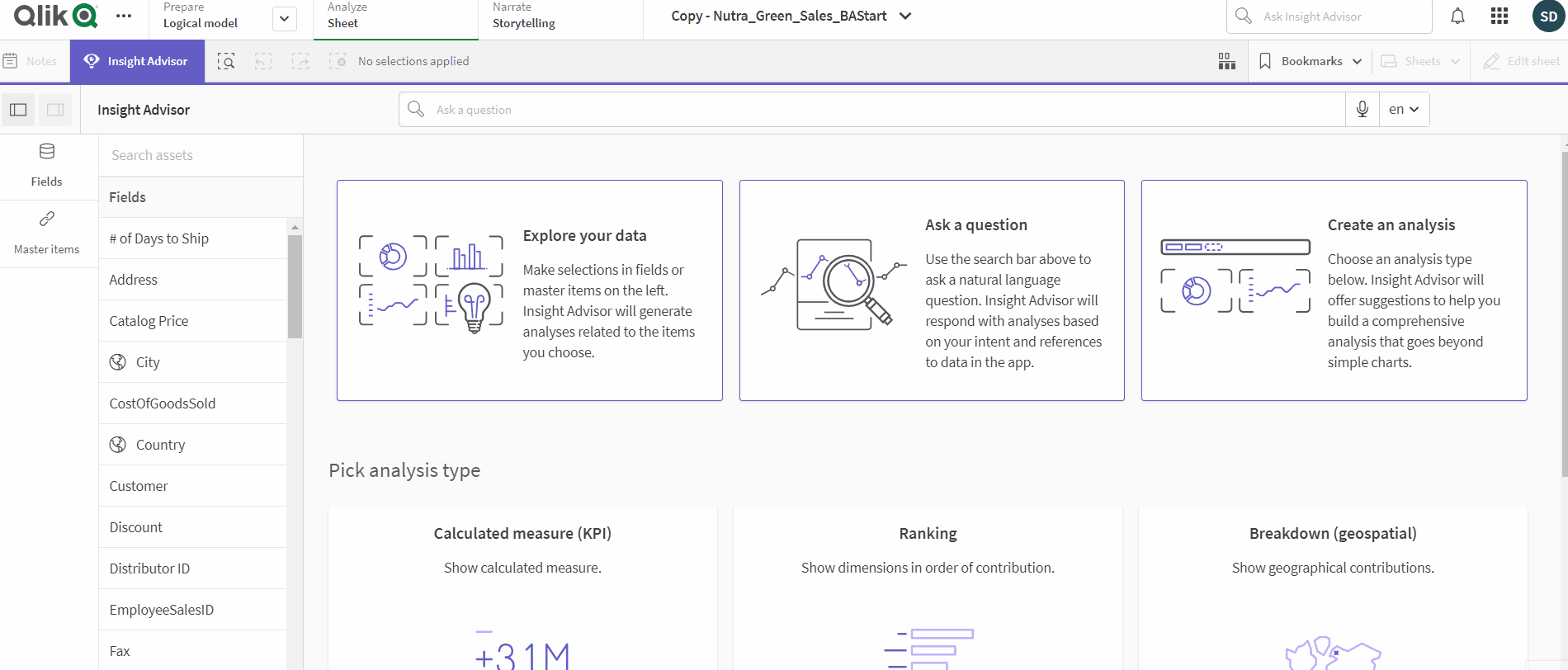Activate the microphone voice input
Screen dimensions: 1568x670
pos(1363,109)
